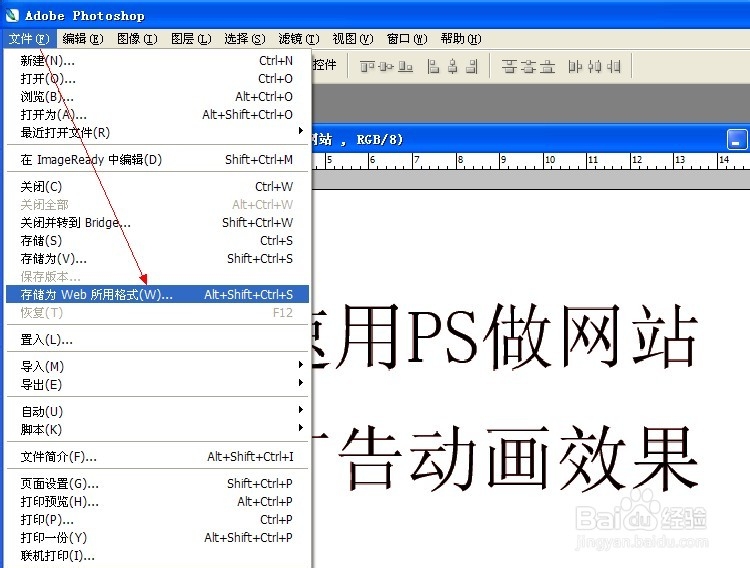Choose 在 ImageReady 中编辑(D)
This screenshot has width=750, height=568.
(157, 160)
